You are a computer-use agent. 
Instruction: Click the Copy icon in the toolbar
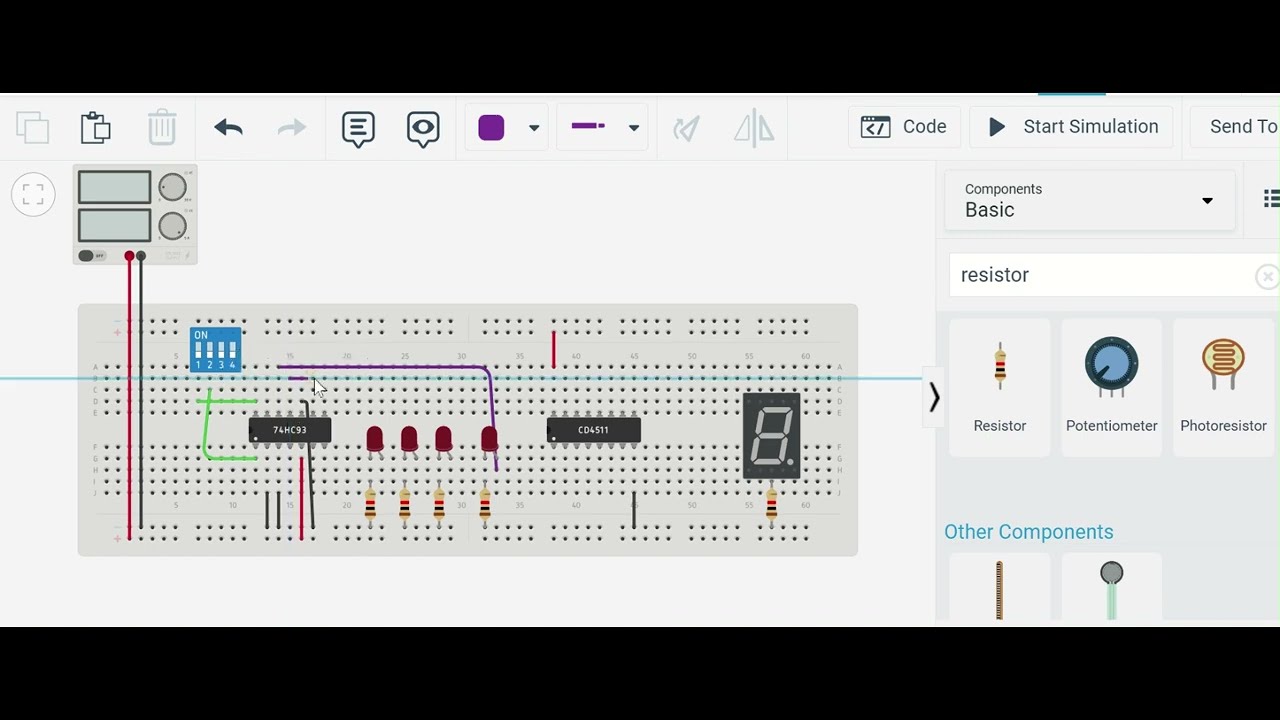[x=33, y=127]
